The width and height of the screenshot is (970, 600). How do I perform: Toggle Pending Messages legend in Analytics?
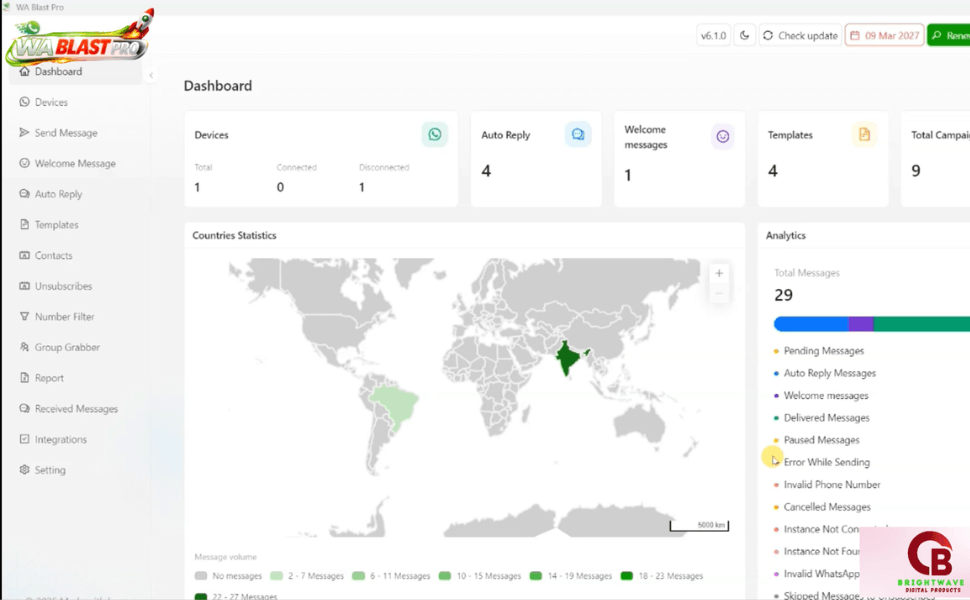[823, 351]
